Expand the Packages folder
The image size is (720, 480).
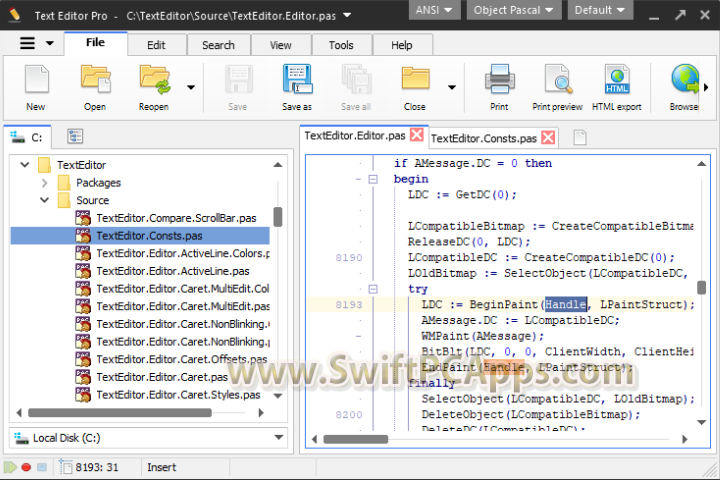click(44, 183)
